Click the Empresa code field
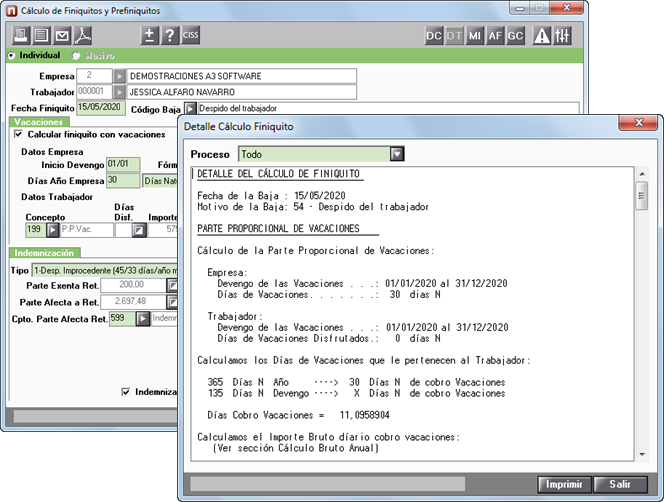 coord(94,76)
